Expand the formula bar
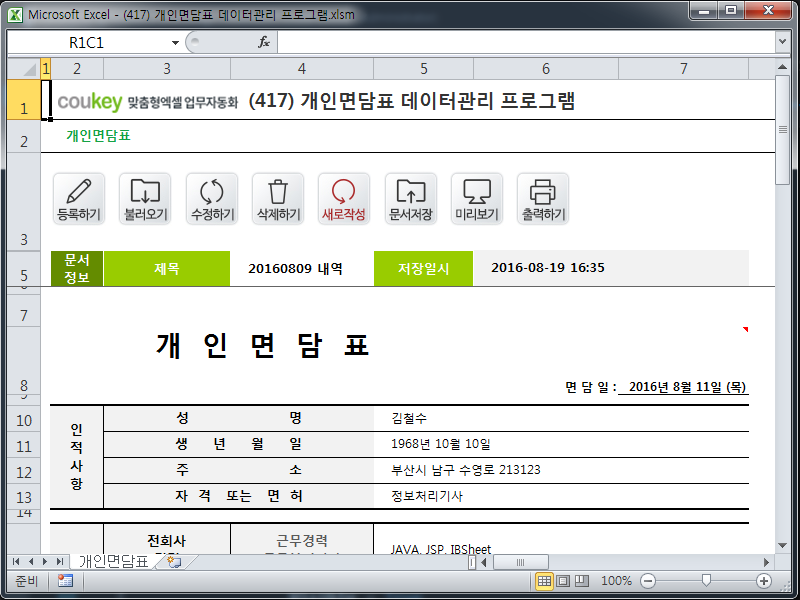This screenshot has height=600, width=800. pyautogui.click(x=783, y=42)
